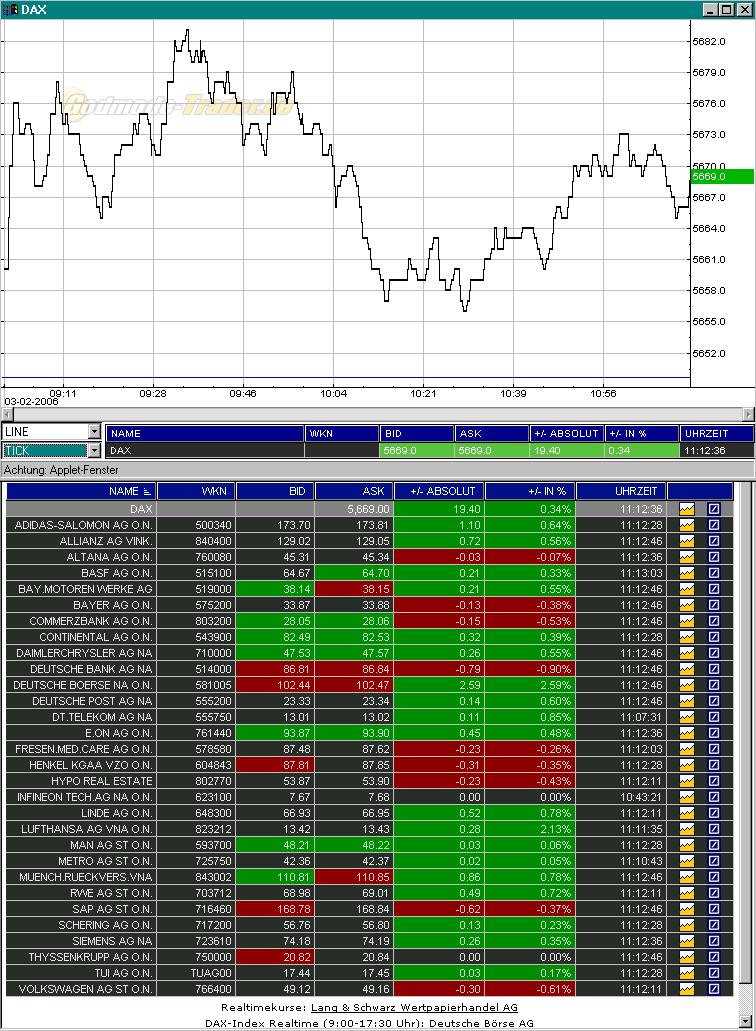Screen dimensions: 756x1031
Task: Open chart icon for E.ON AG row
Action: click(686, 733)
